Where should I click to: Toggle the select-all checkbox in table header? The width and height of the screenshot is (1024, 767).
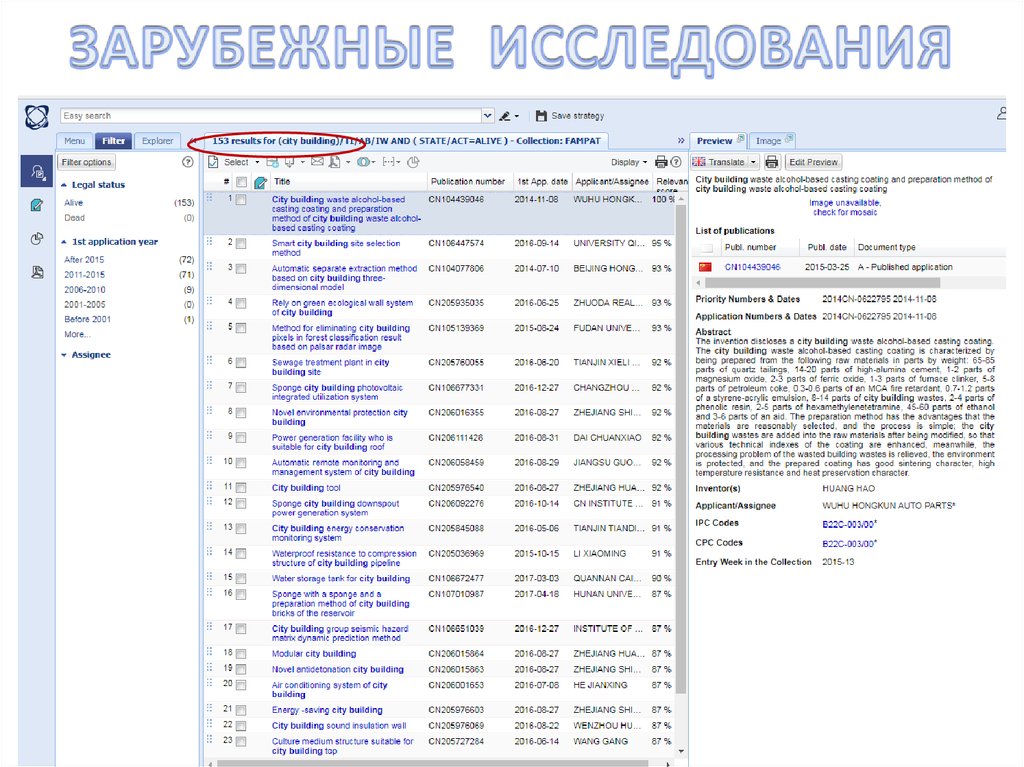coord(241,182)
